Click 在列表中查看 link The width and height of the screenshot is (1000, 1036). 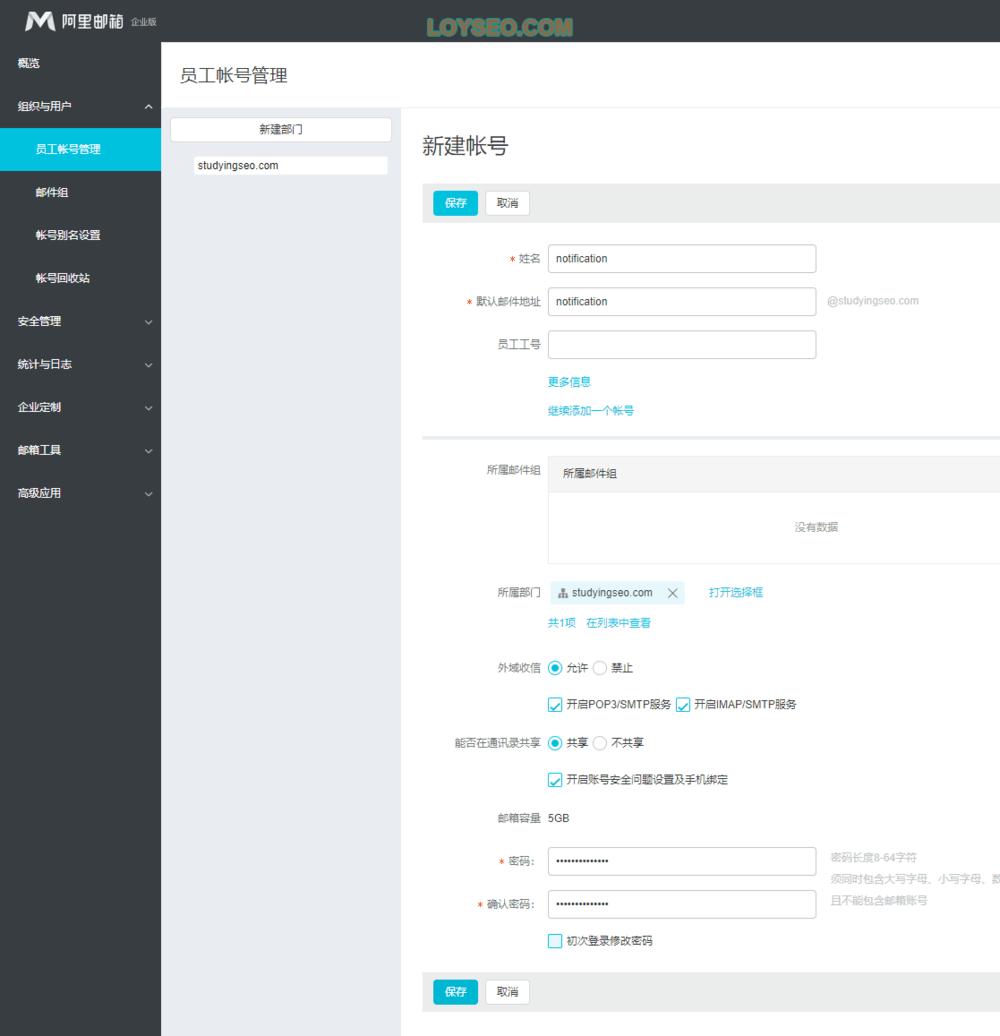[618, 622]
